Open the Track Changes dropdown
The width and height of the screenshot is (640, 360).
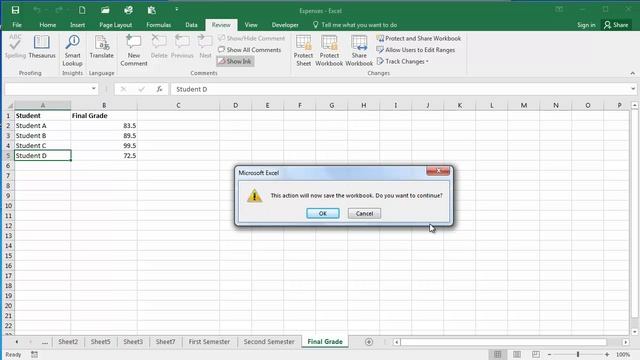click(x=403, y=61)
